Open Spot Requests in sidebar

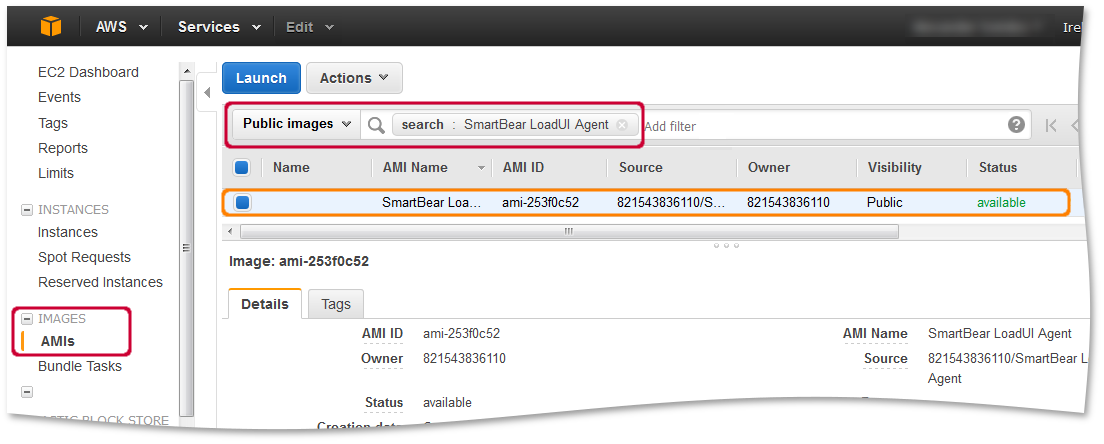pyautogui.click(x=84, y=258)
